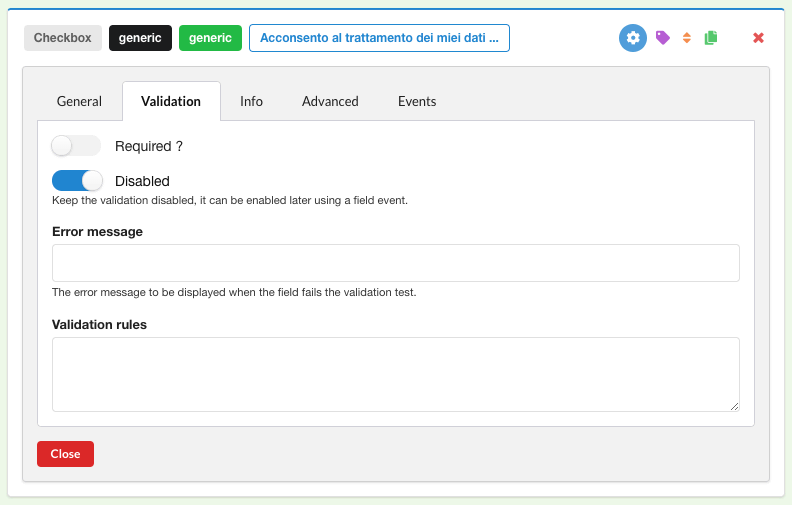Viewport: 792px width, 505px height.
Task: Click the purple tag icon
Action: [x=662, y=38]
